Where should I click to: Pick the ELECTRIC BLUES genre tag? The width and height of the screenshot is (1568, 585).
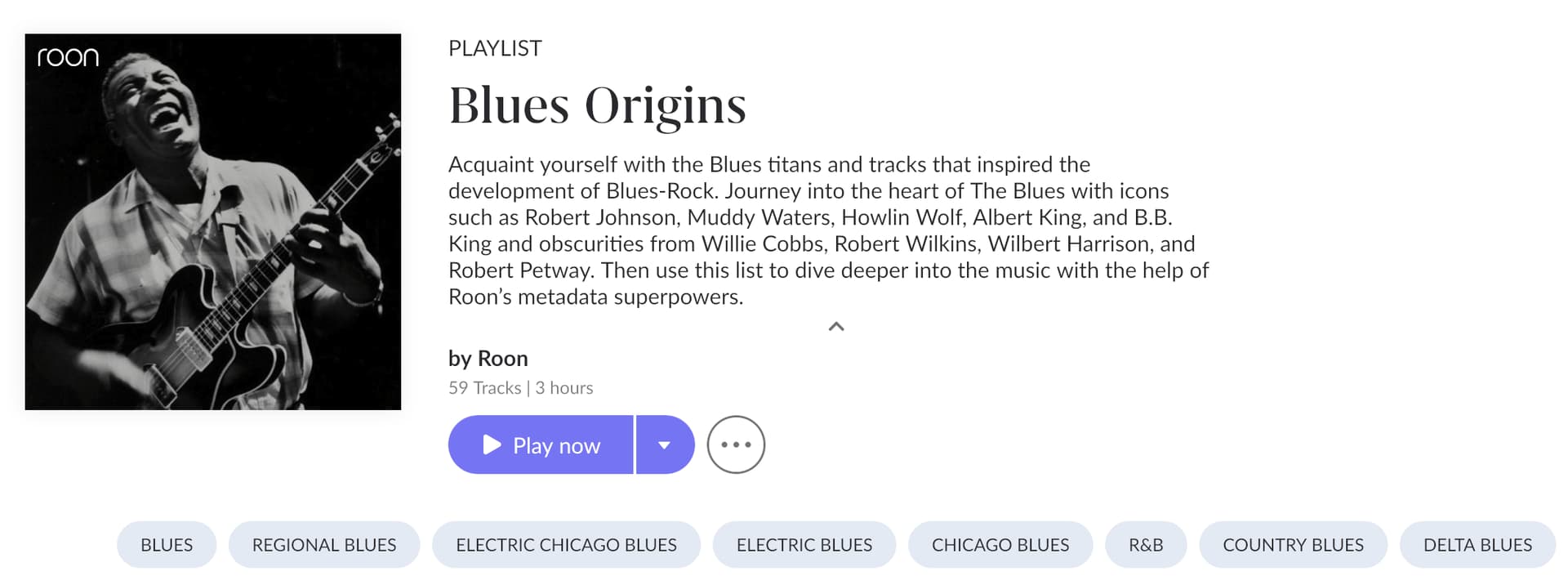[x=804, y=544]
